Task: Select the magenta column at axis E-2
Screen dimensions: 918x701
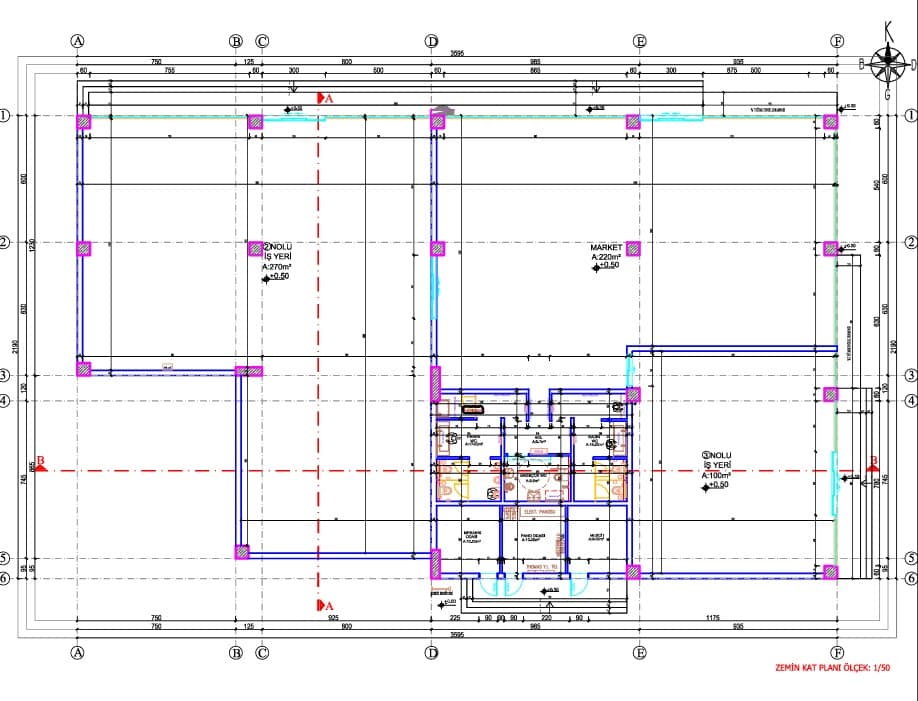Action: 633,249
